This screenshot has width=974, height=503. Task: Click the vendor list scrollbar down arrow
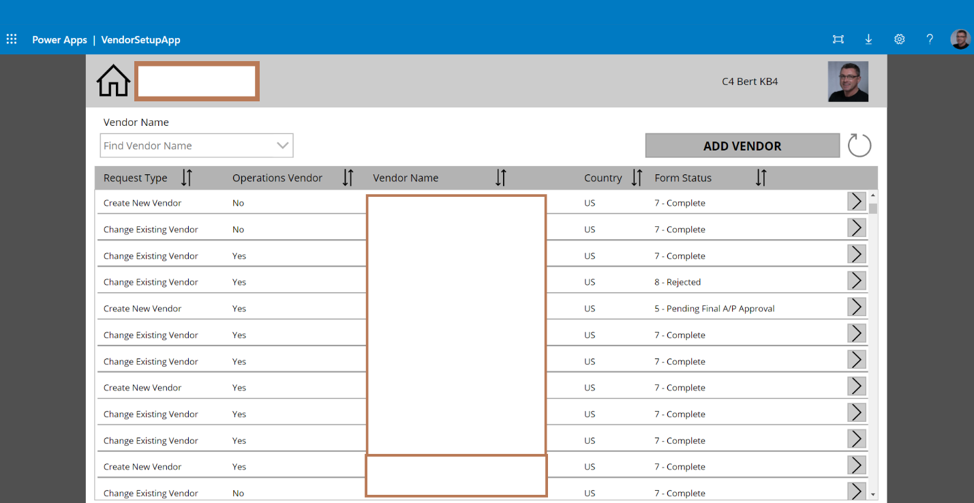[x=873, y=494]
